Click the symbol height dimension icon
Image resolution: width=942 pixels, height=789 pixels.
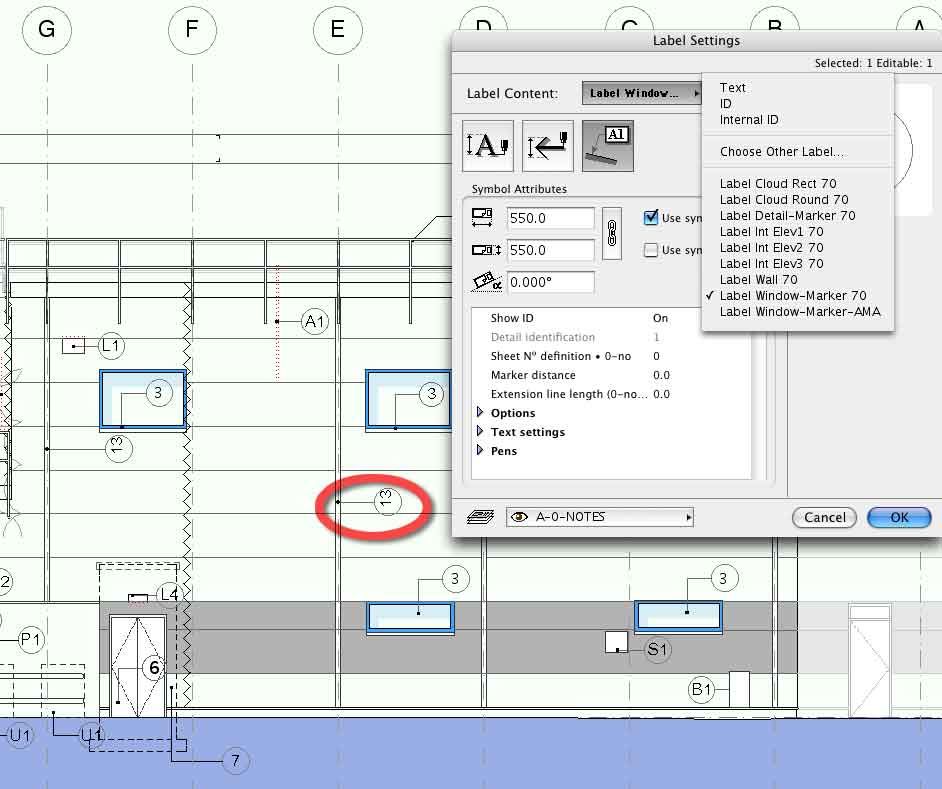coord(486,249)
